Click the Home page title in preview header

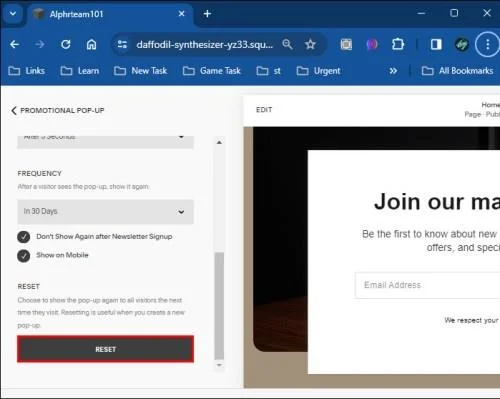pos(490,105)
